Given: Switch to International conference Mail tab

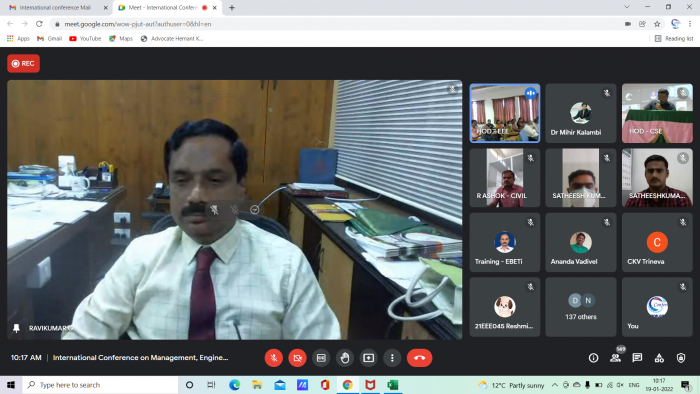Looking at the screenshot, I should pos(55,8).
